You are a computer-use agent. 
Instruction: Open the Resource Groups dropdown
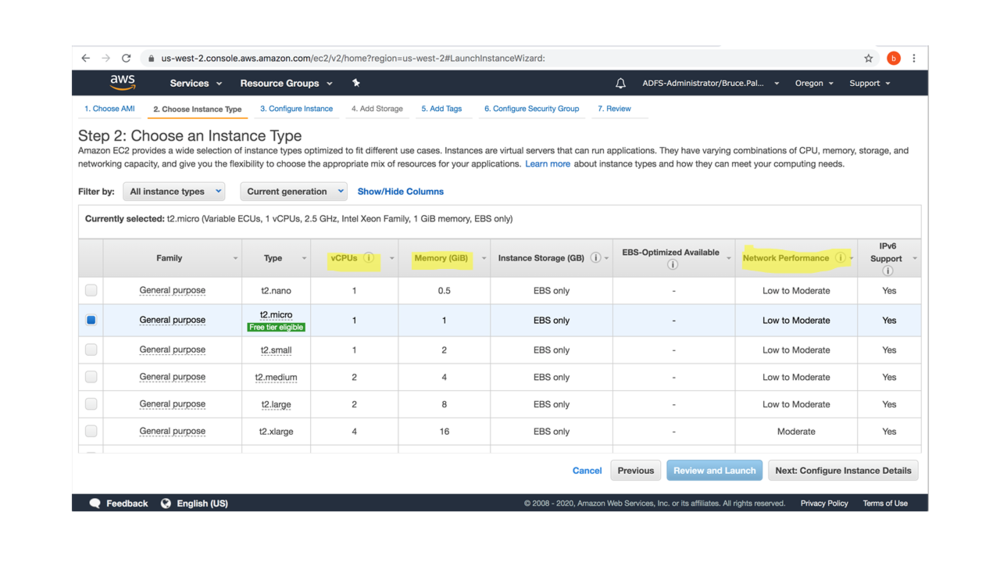(x=286, y=83)
